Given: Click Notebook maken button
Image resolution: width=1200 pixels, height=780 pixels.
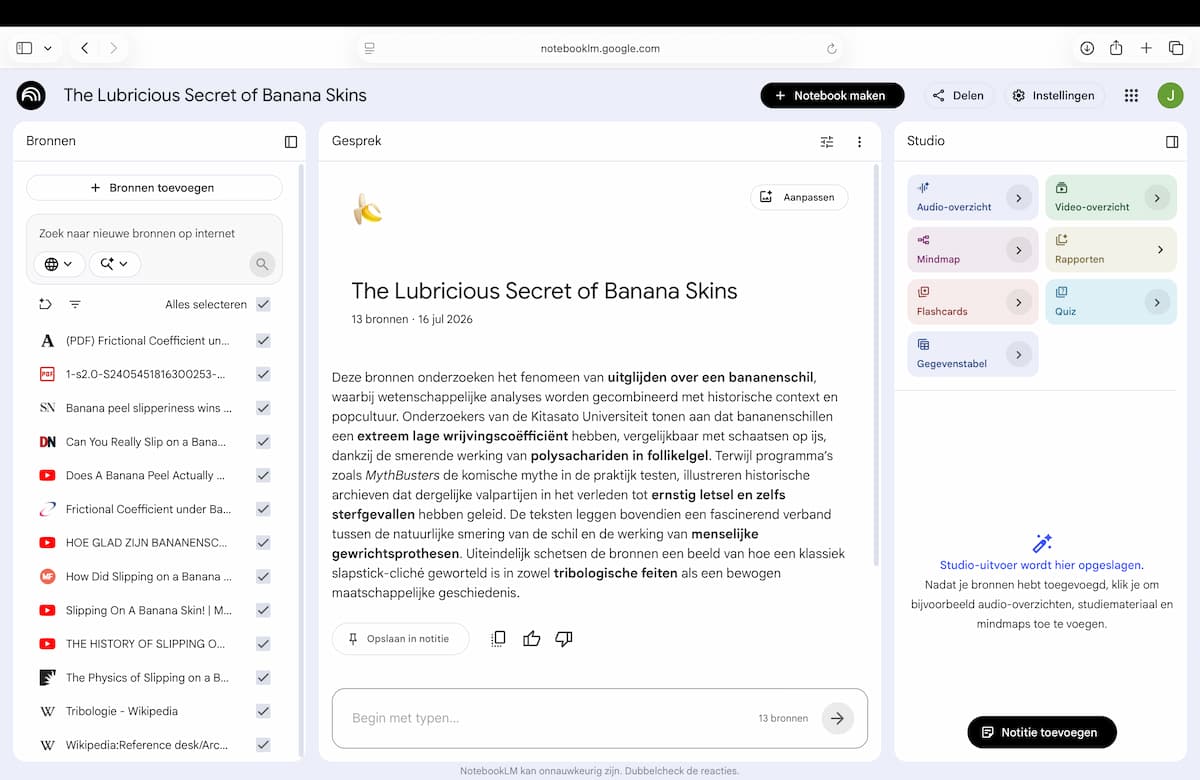Looking at the screenshot, I should point(832,95).
